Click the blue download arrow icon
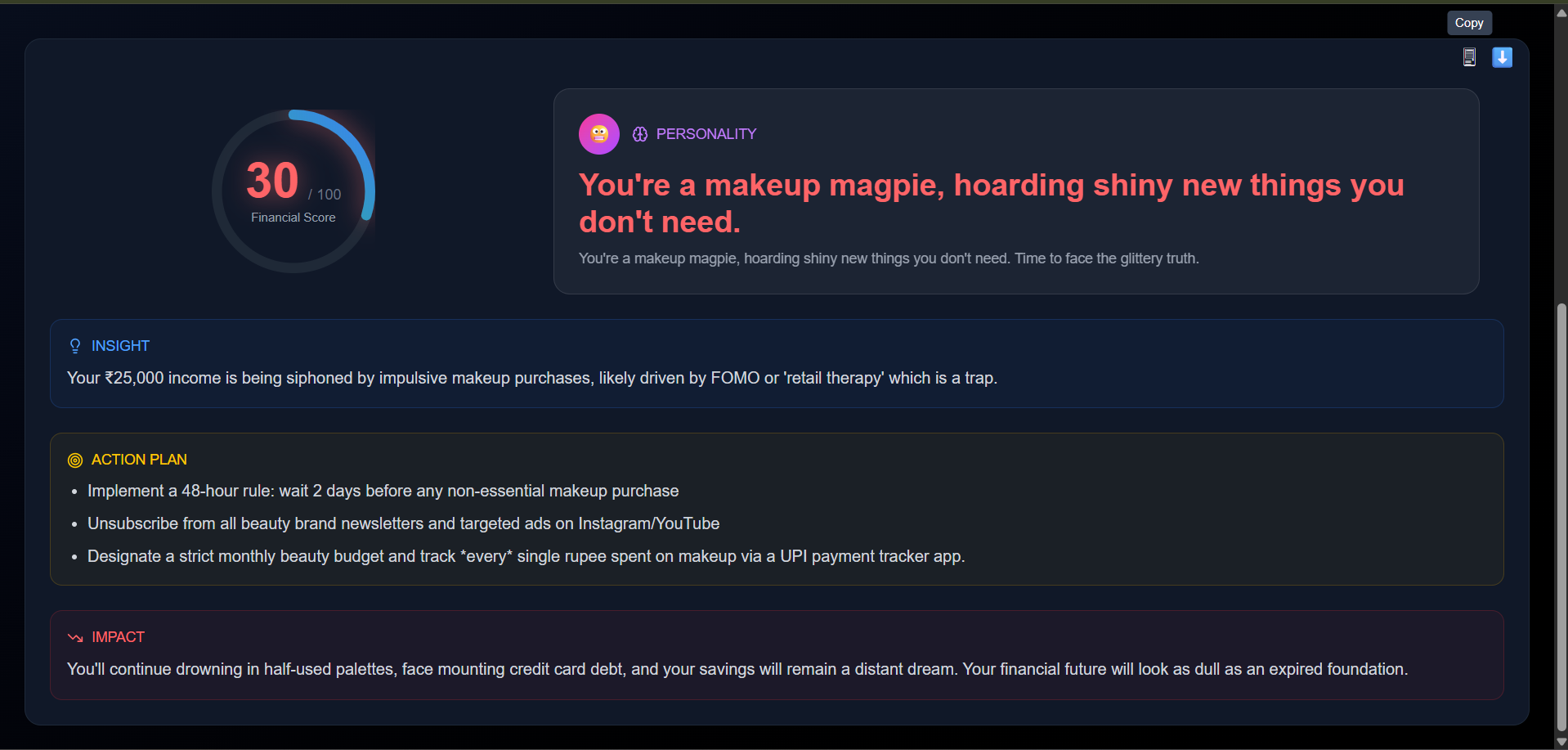 [1502, 57]
